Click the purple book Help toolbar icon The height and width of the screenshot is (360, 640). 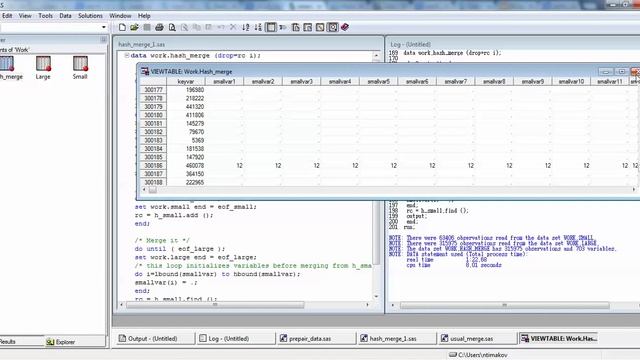click(345, 27)
